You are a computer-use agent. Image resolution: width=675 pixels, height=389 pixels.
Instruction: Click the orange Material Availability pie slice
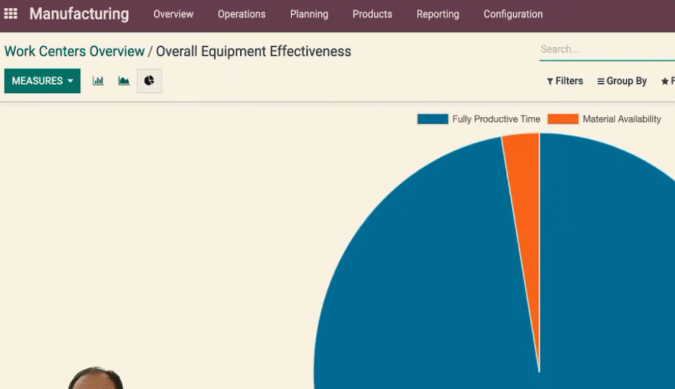click(x=527, y=215)
